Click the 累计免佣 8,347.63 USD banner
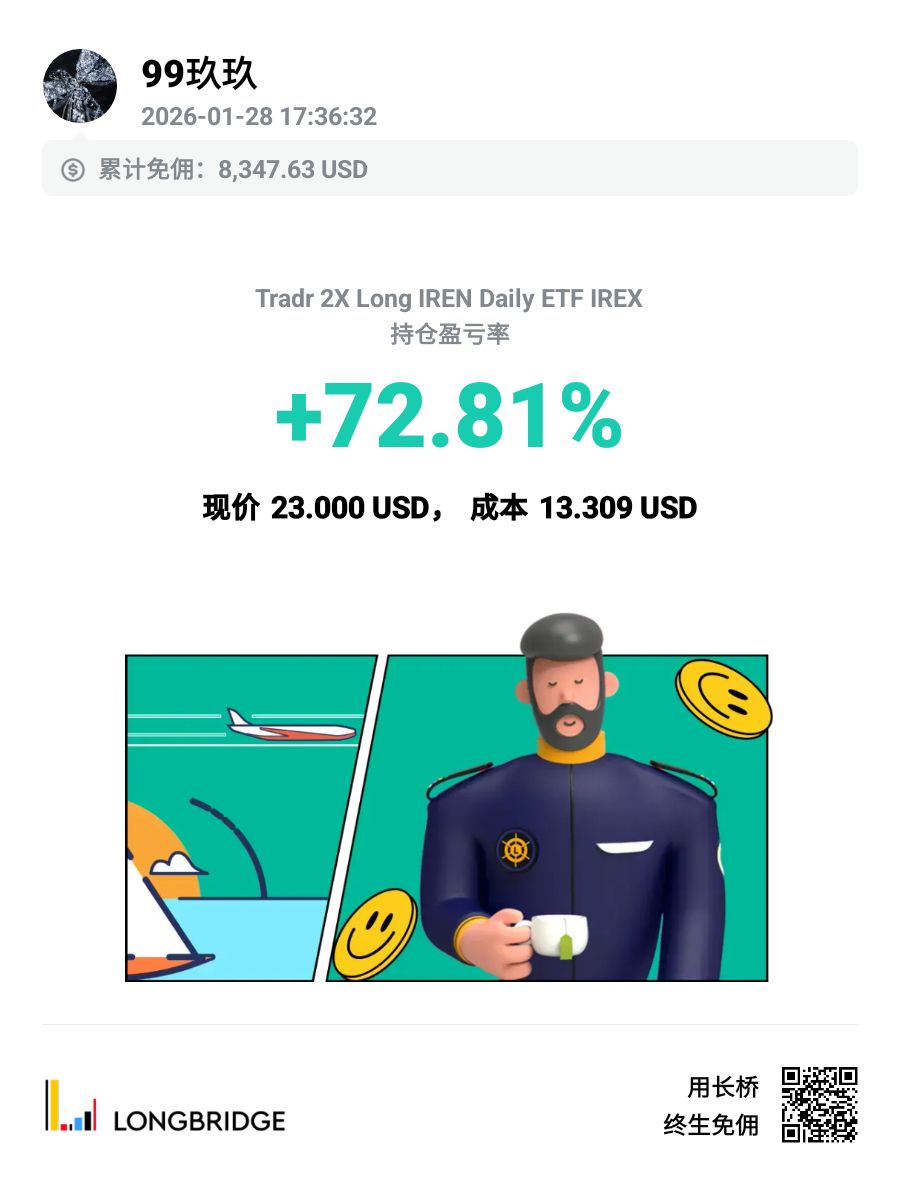Screen dimensions: 900x1193 pos(449,169)
